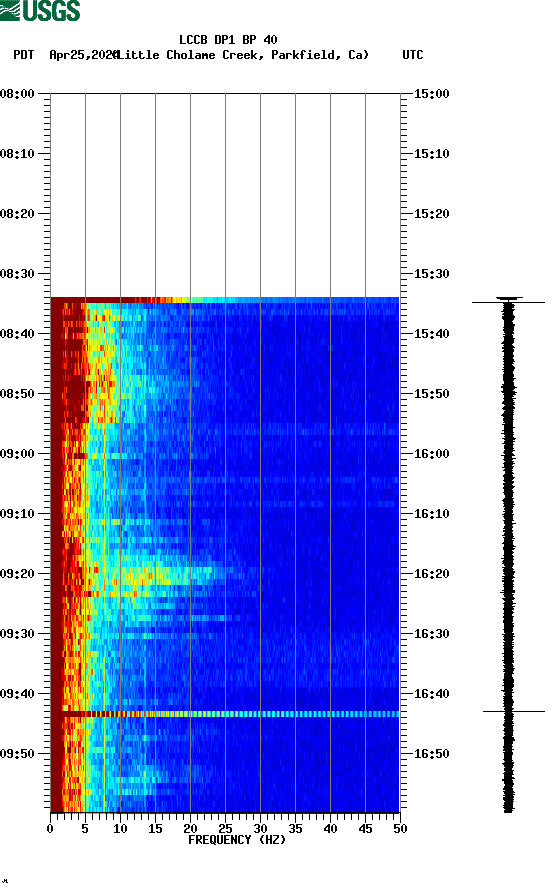Click the yellow energy burst near 09:20, 10–20 Hz
The width and height of the screenshot is (552, 892).
point(156,577)
